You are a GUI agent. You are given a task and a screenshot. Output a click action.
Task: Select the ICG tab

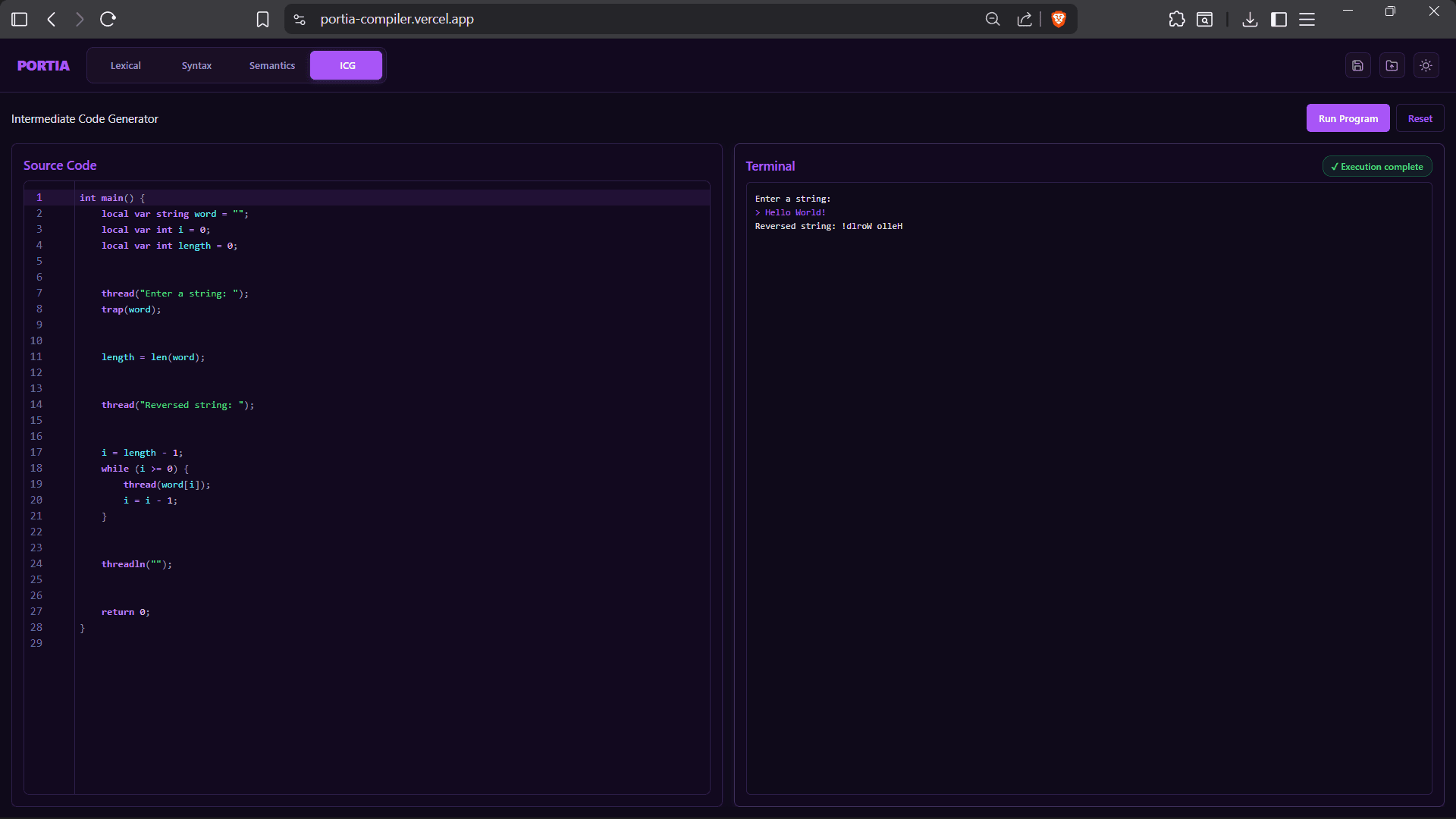347,66
